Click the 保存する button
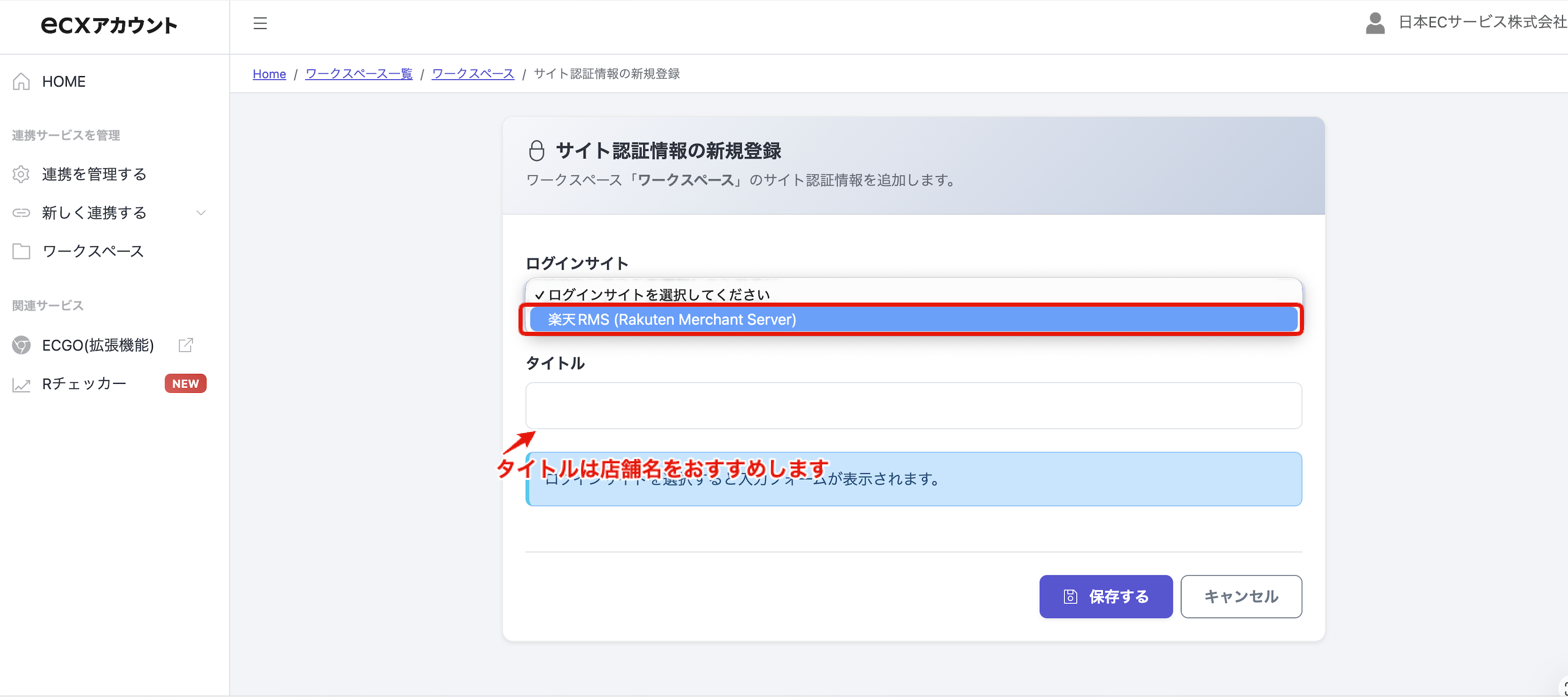 (x=1105, y=596)
